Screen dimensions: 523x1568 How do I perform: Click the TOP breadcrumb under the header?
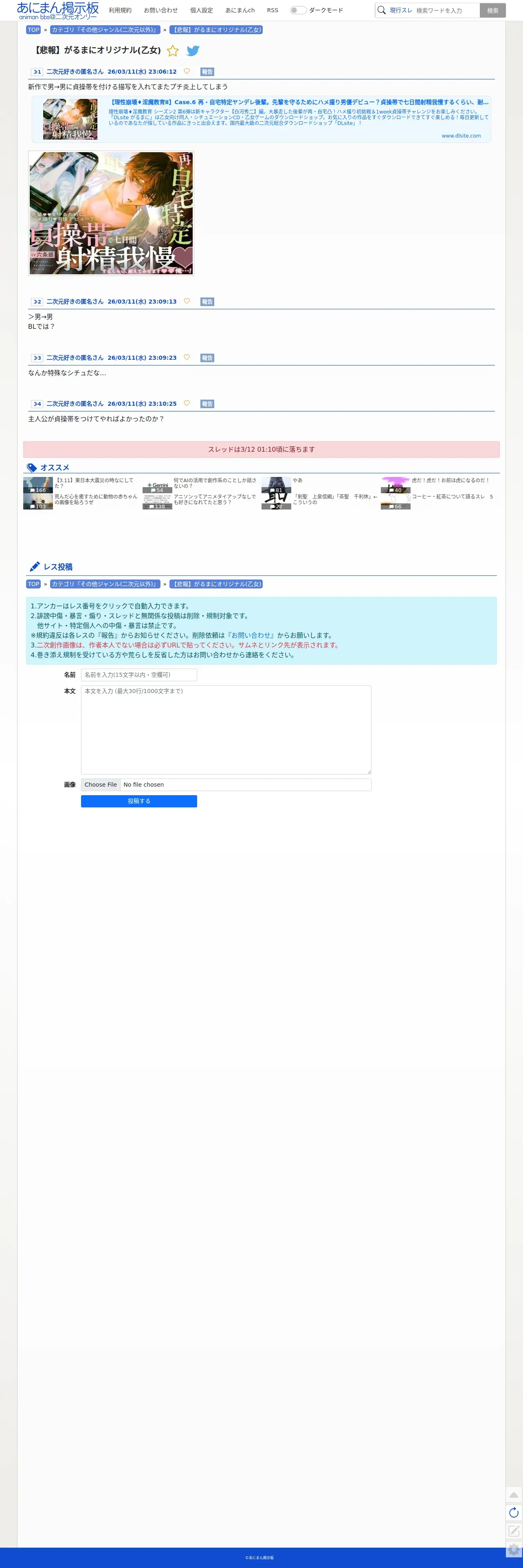pyautogui.click(x=33, y=30)
